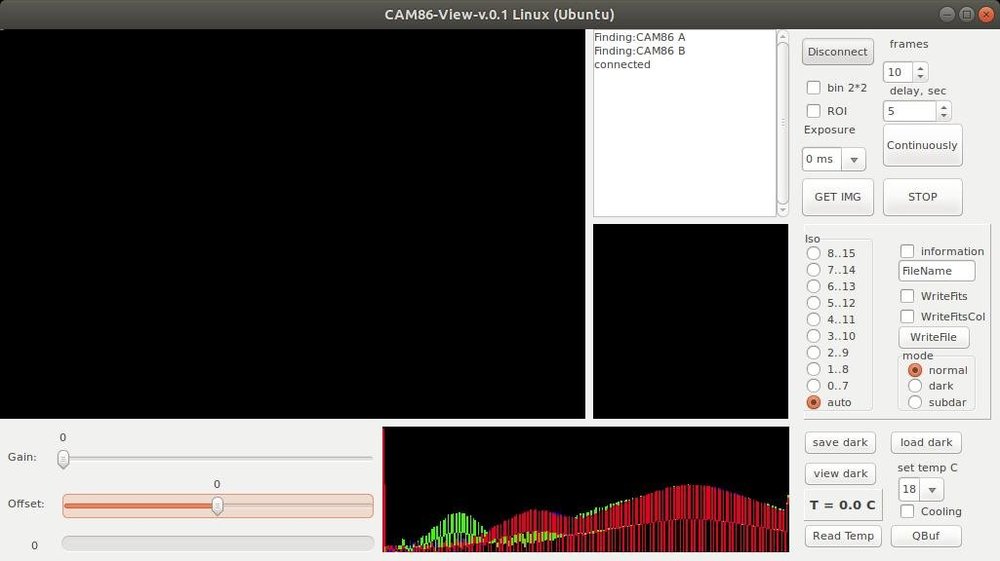Increase delay seconds with up arrow
1000x561 pixels.
point(944,106)
